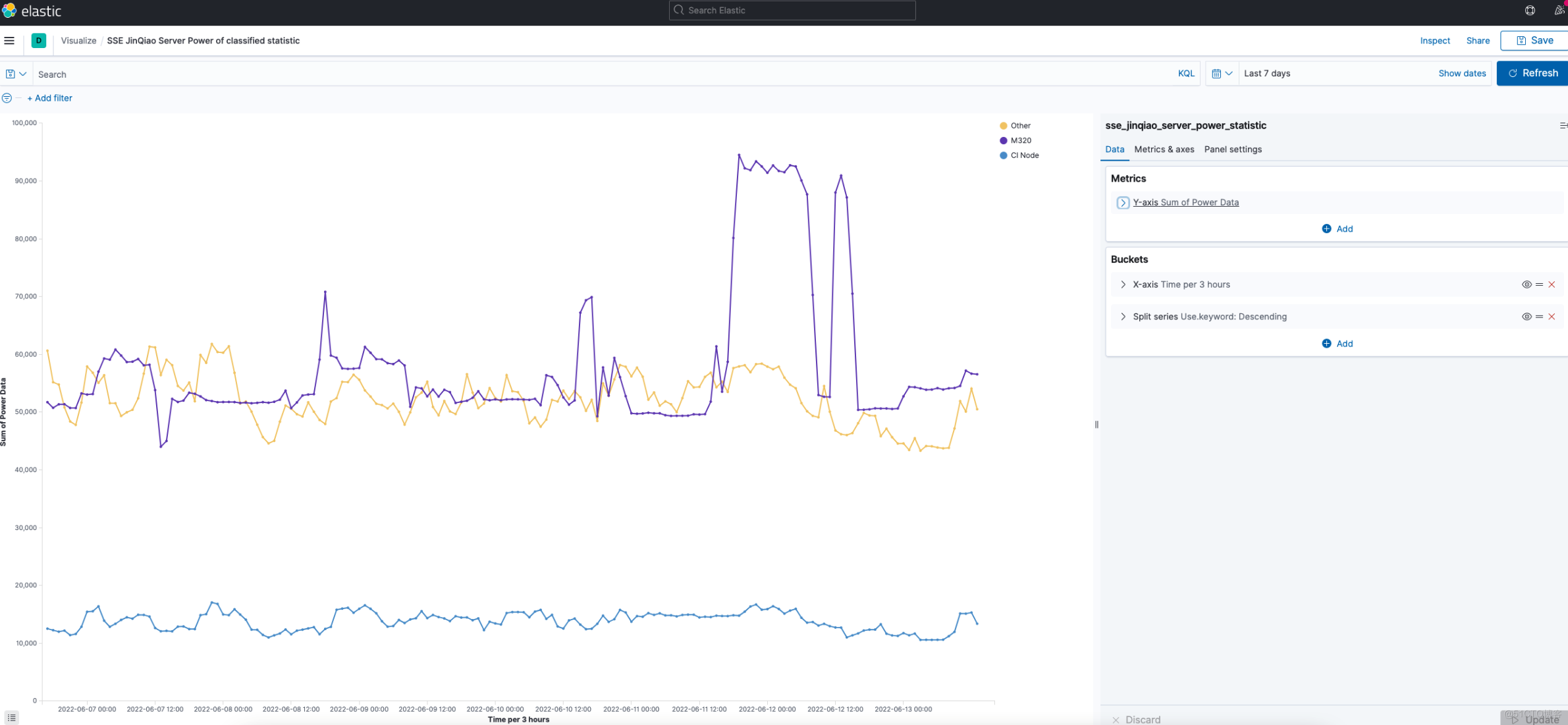Select the Other legend label
Image resolution: width=1568 pixels, height=725 pixels.
pyautogui.click(x=1020, y=126)
